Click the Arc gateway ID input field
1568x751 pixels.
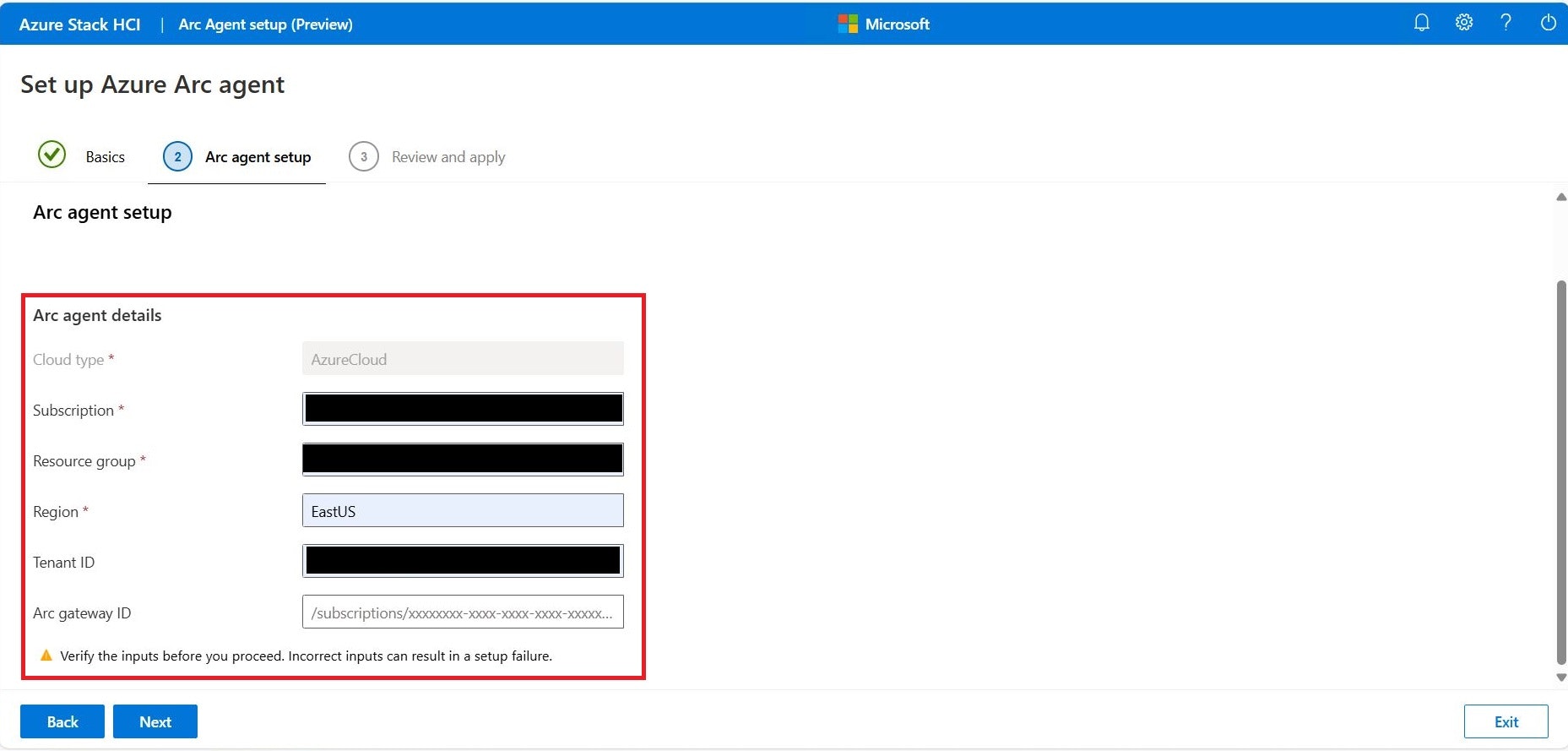coord(463,612)
